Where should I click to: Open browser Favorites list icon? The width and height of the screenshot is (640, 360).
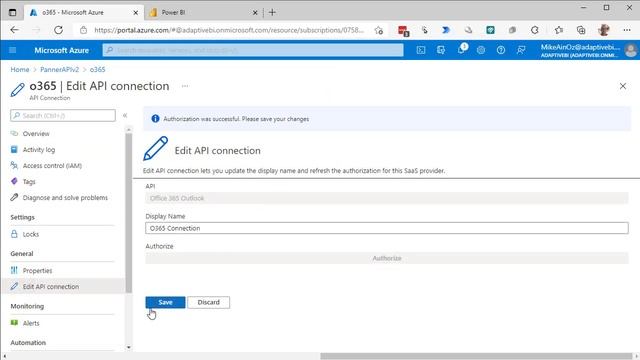[559, 30]
